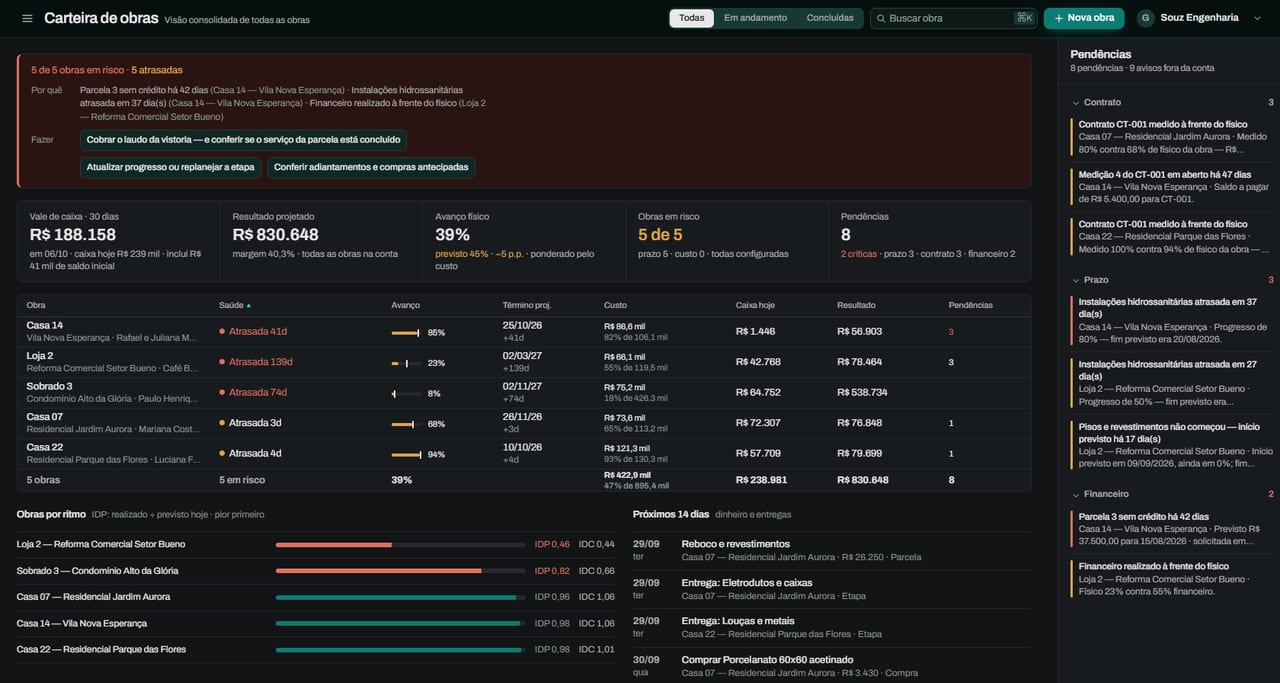This screenshot has height=683, width=1280.
Task: Switch to the Em andamento tab
Action: coord(755,18)
